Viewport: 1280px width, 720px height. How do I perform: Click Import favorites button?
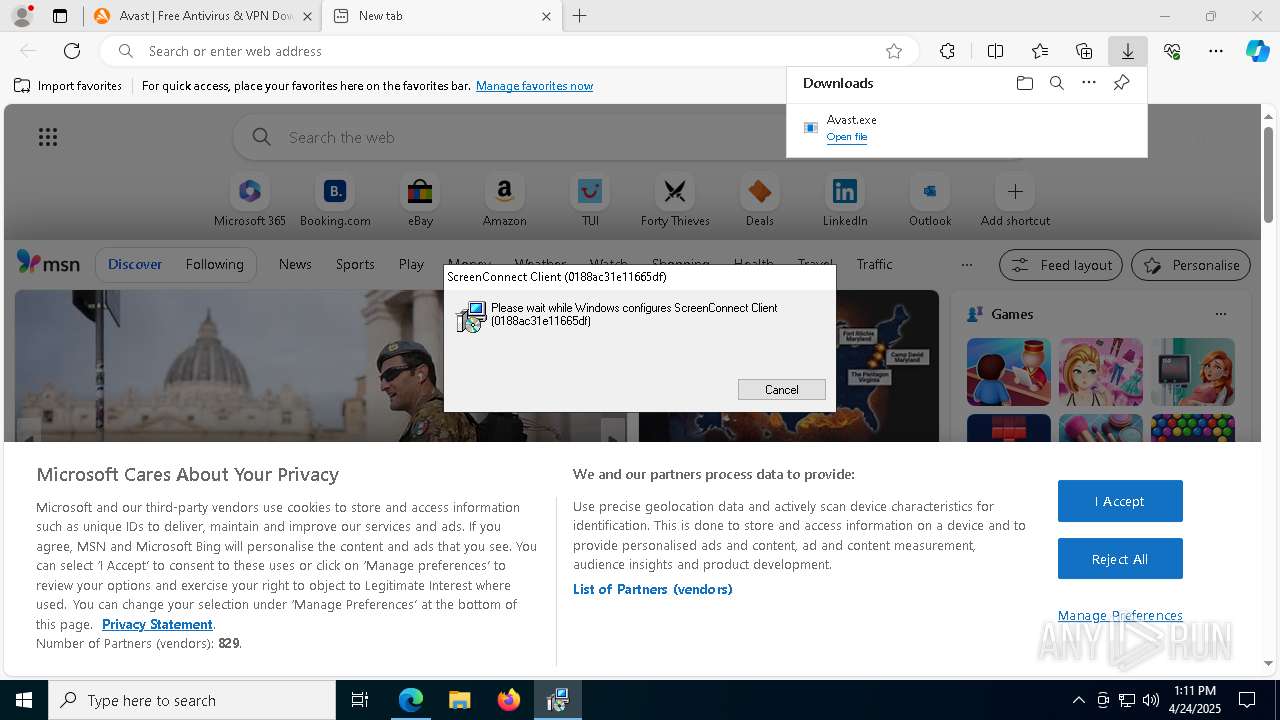(68, 86)
